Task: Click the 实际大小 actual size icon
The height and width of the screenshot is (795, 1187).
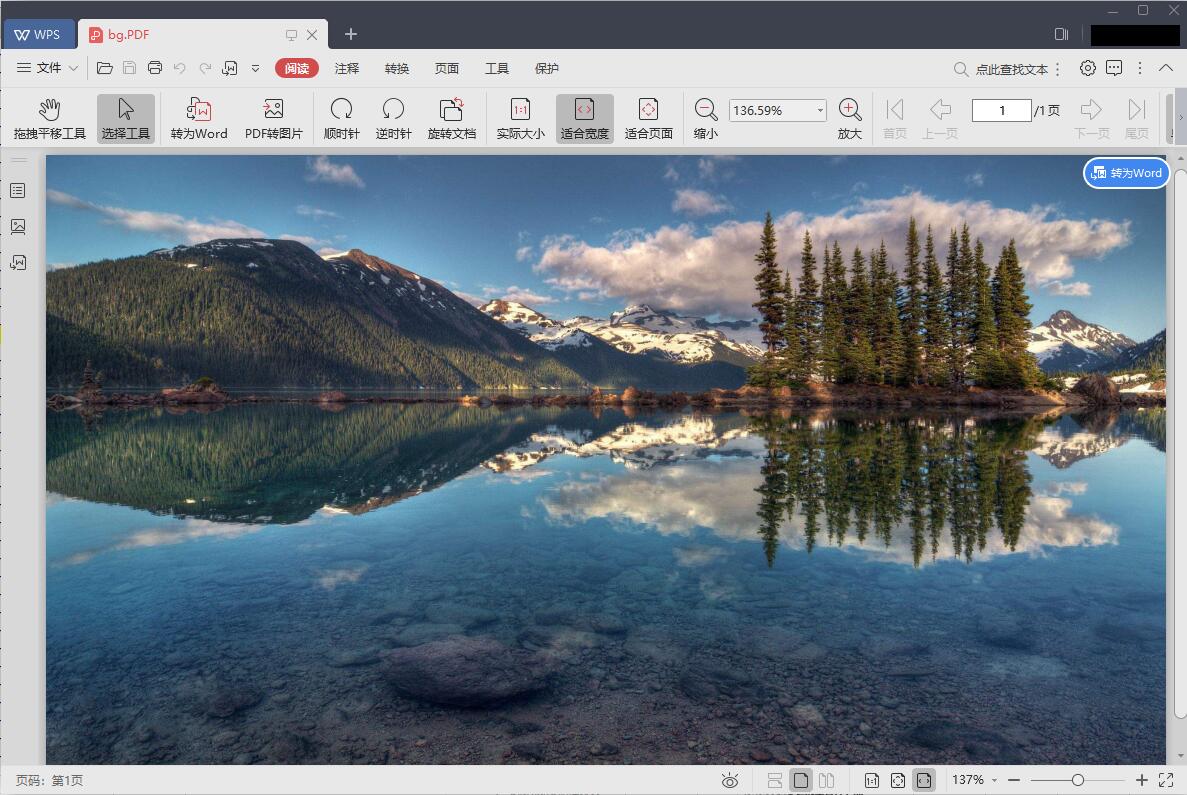Action: coord(520,119)
